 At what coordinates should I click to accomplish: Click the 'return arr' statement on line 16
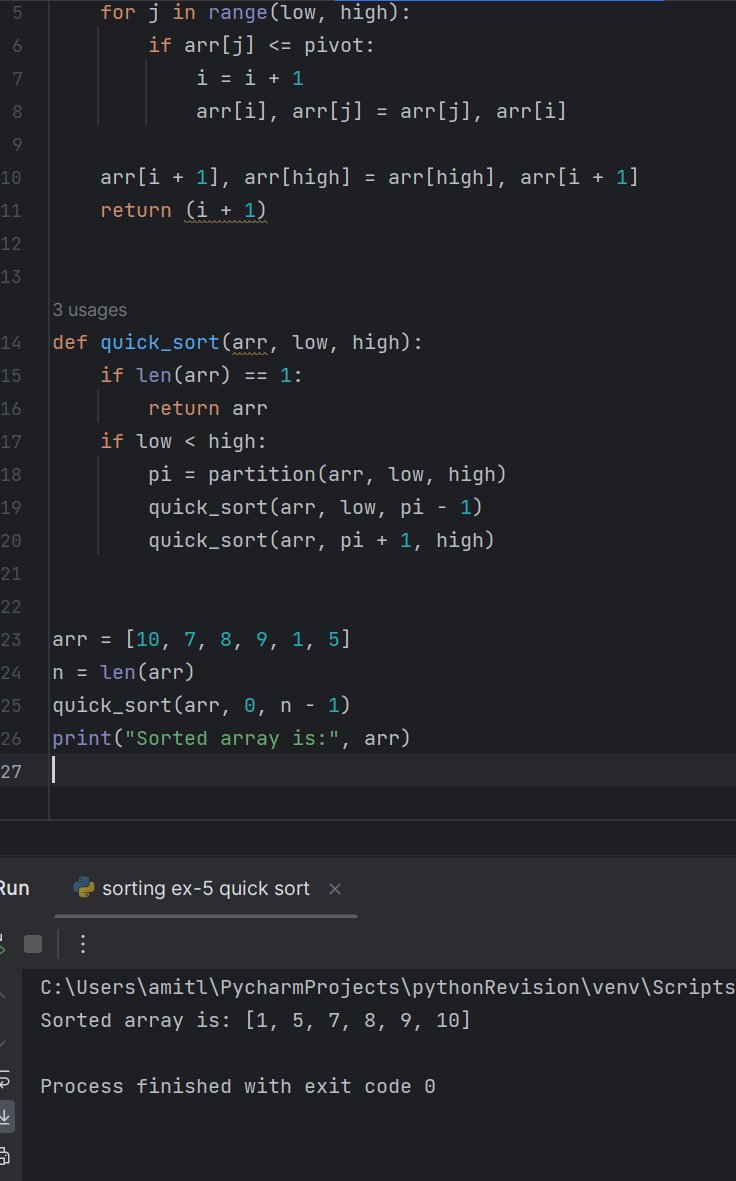click(208, 408)
